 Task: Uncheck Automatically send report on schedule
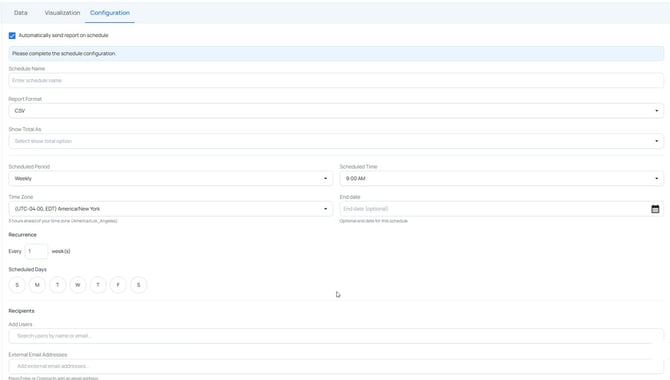tap(12, 35)
